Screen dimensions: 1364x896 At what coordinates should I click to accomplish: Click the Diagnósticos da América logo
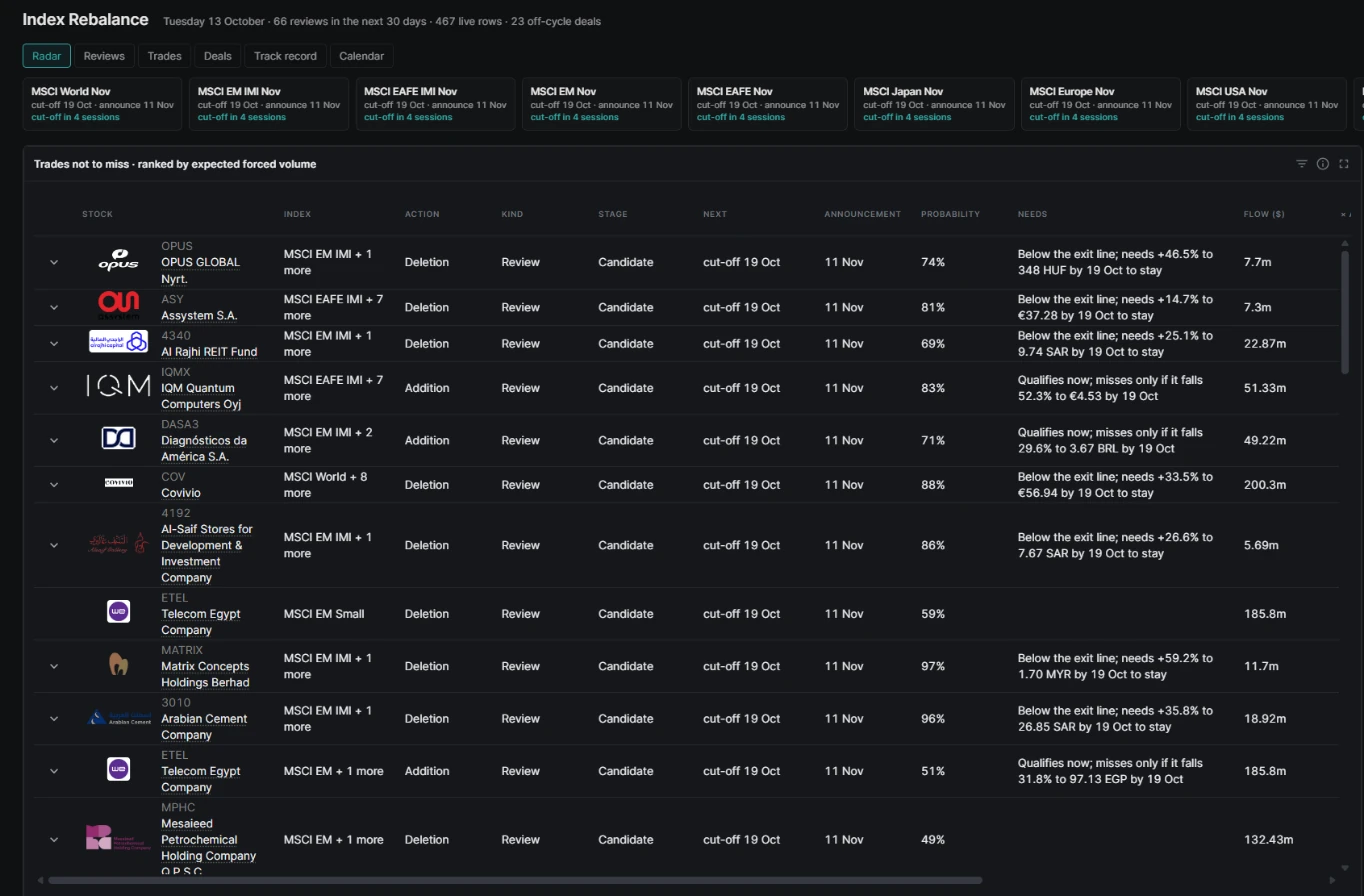118,440
